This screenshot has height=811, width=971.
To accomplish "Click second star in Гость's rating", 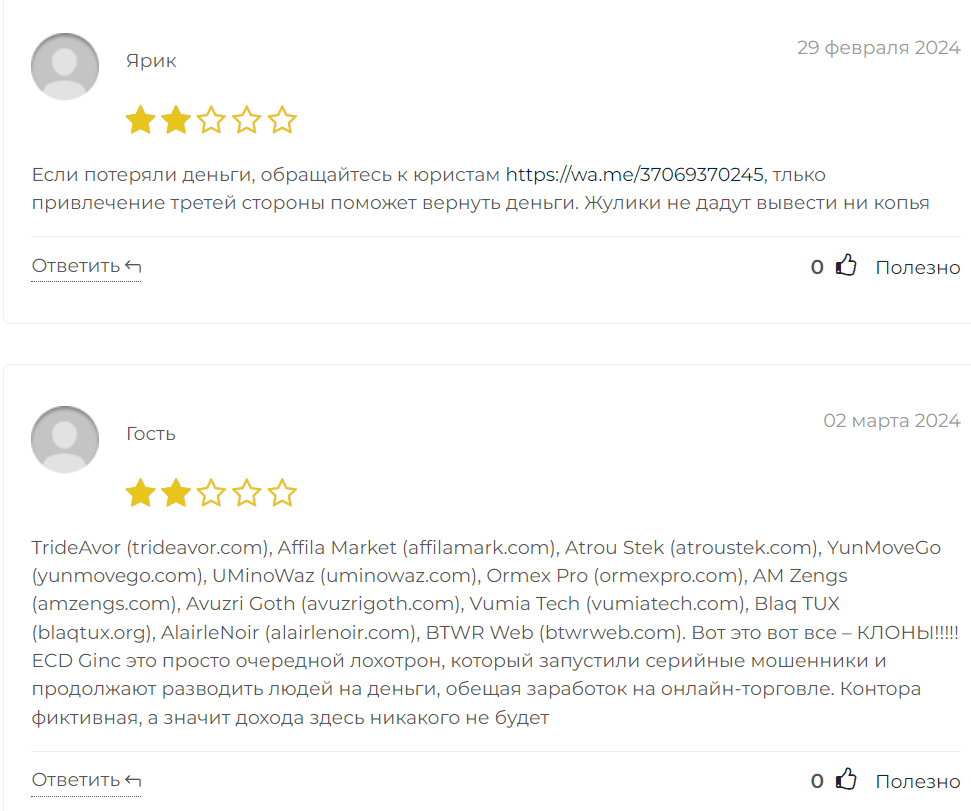I will pyautogui.click(x=176, y=493).
